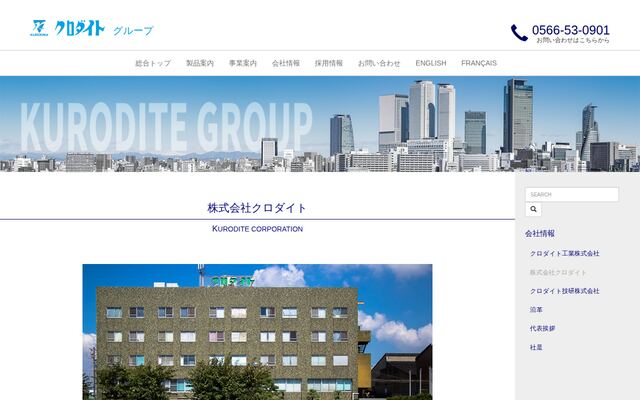Screen dimensions: 640x400
Task: Click the search magnifier button
Action: pos(533,209)
